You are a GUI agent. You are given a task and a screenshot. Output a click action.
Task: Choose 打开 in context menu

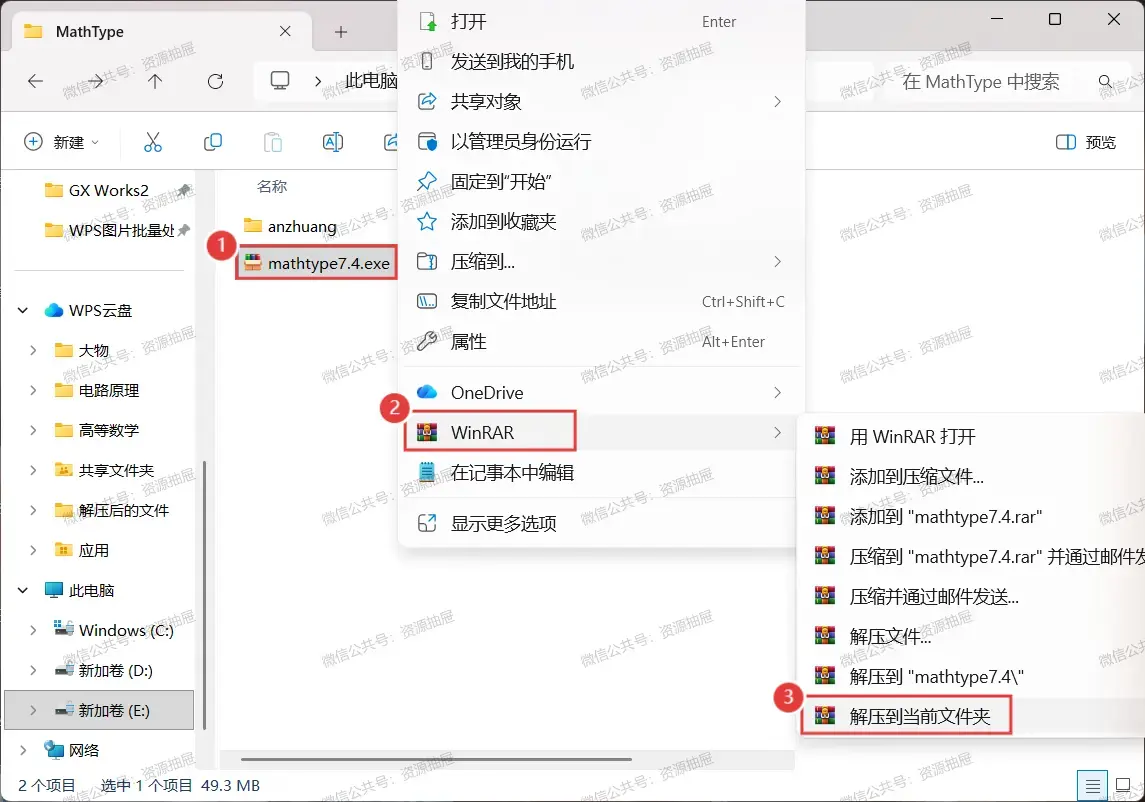601,22
